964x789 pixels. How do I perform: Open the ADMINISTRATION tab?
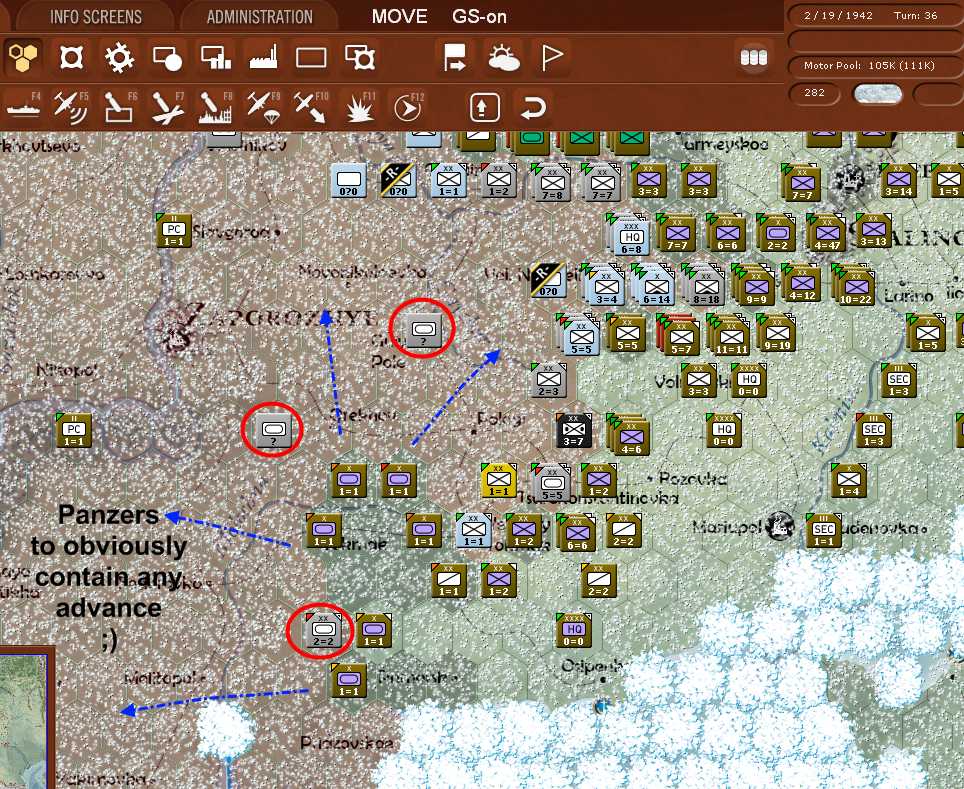tap(259, 17)
